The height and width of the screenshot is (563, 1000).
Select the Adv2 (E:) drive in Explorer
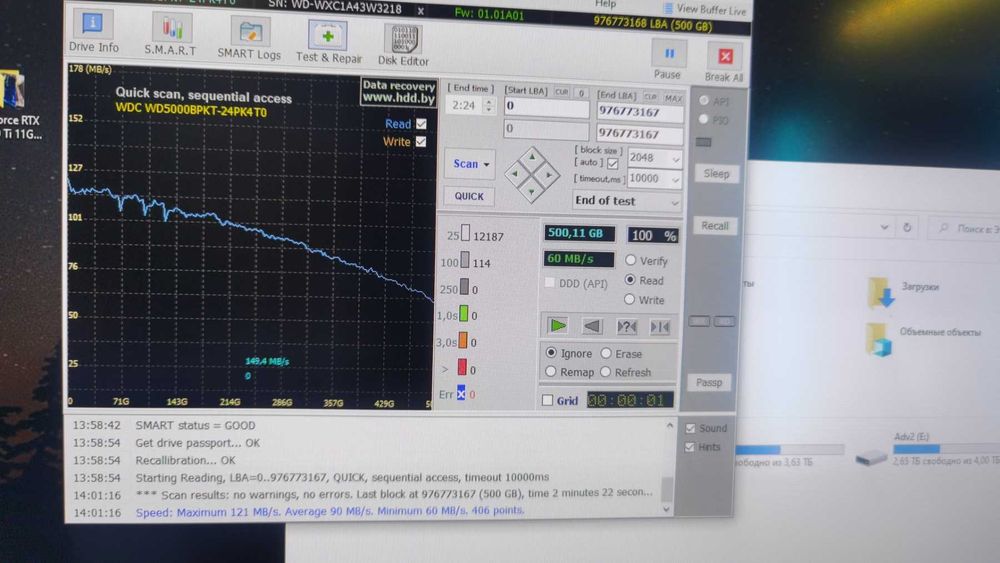[x=927, y=450]
